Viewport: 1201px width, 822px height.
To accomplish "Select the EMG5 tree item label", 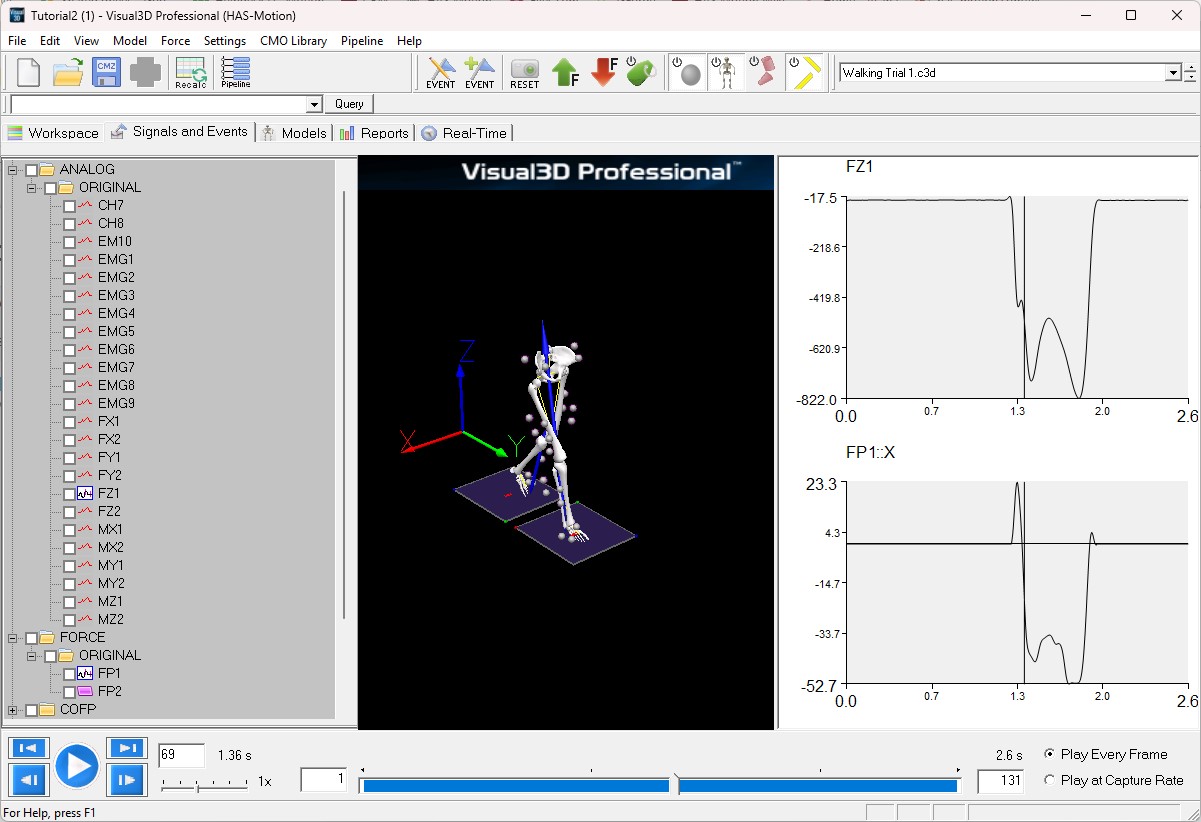I will 116,332.
